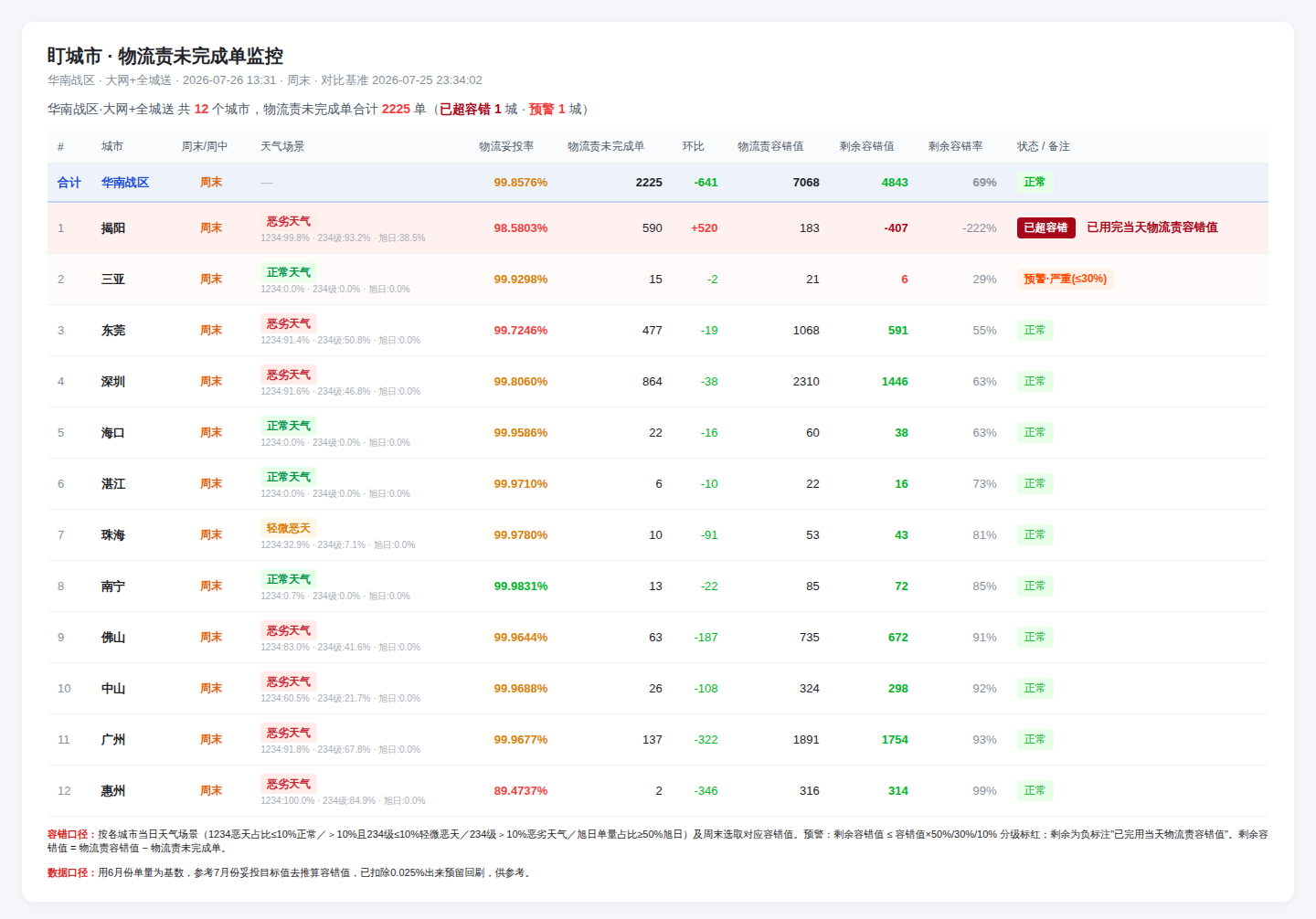Select the 湛江 city name
This screenshot has height=919, width=1316.
click(113, 484)
